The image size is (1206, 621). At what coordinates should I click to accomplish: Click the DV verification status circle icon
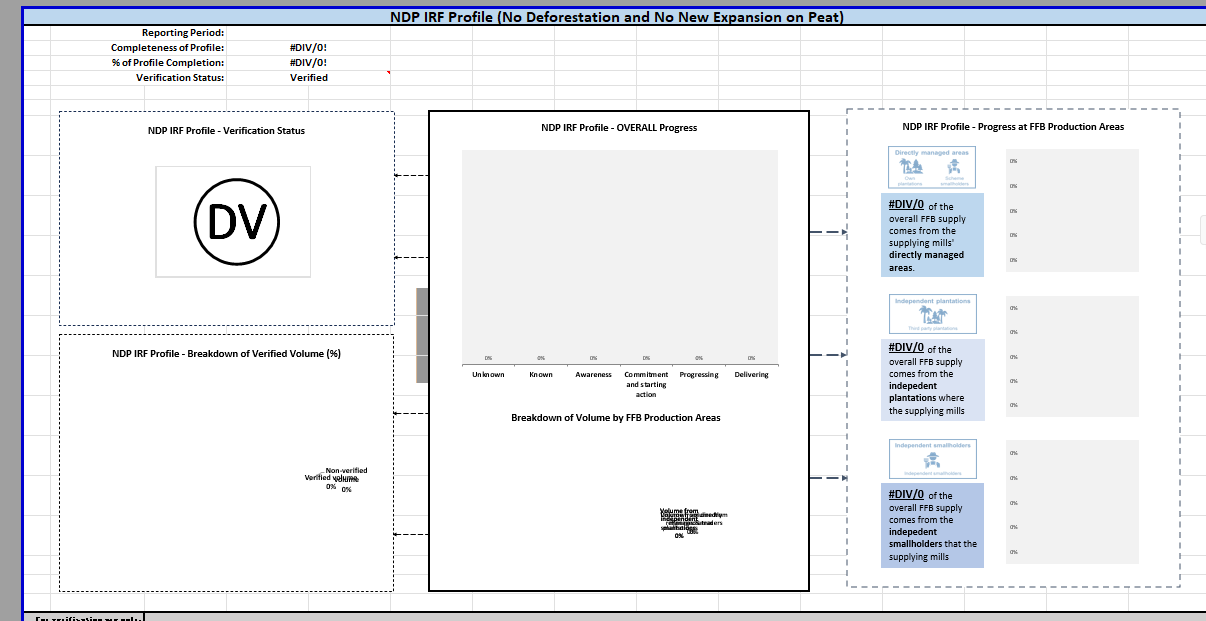click(x=233, y=221)
